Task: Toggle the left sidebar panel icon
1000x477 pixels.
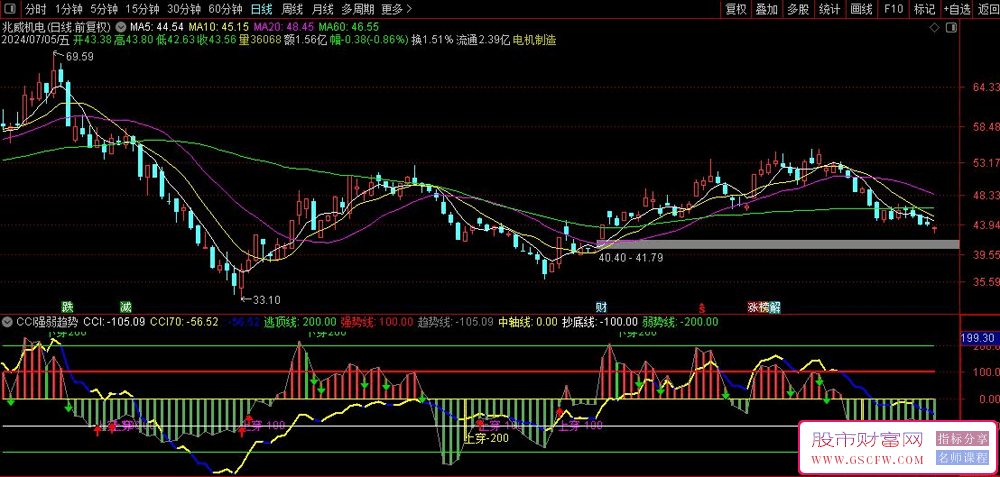Action: coord(10,9)
